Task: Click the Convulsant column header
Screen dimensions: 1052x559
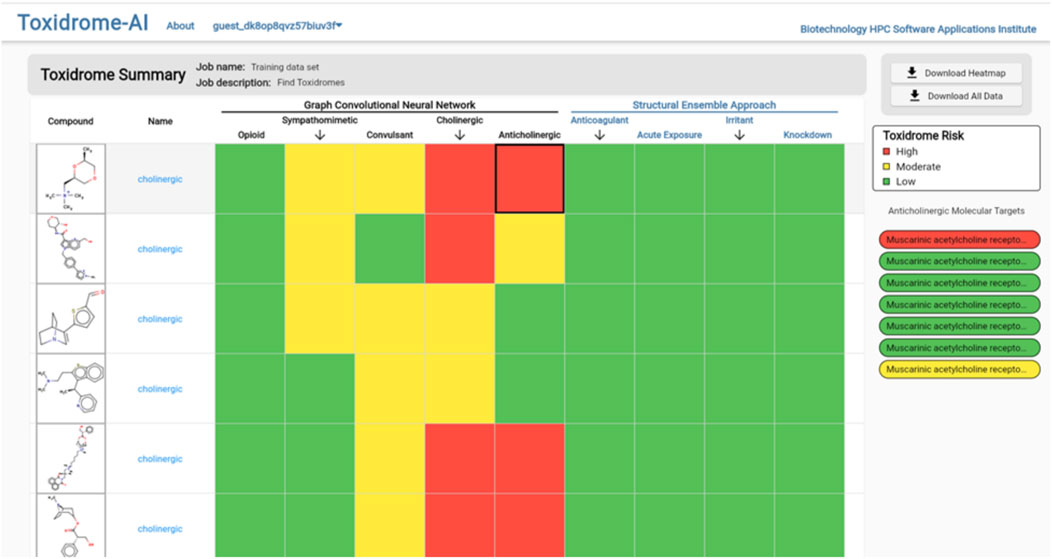Action: point(390,135)
